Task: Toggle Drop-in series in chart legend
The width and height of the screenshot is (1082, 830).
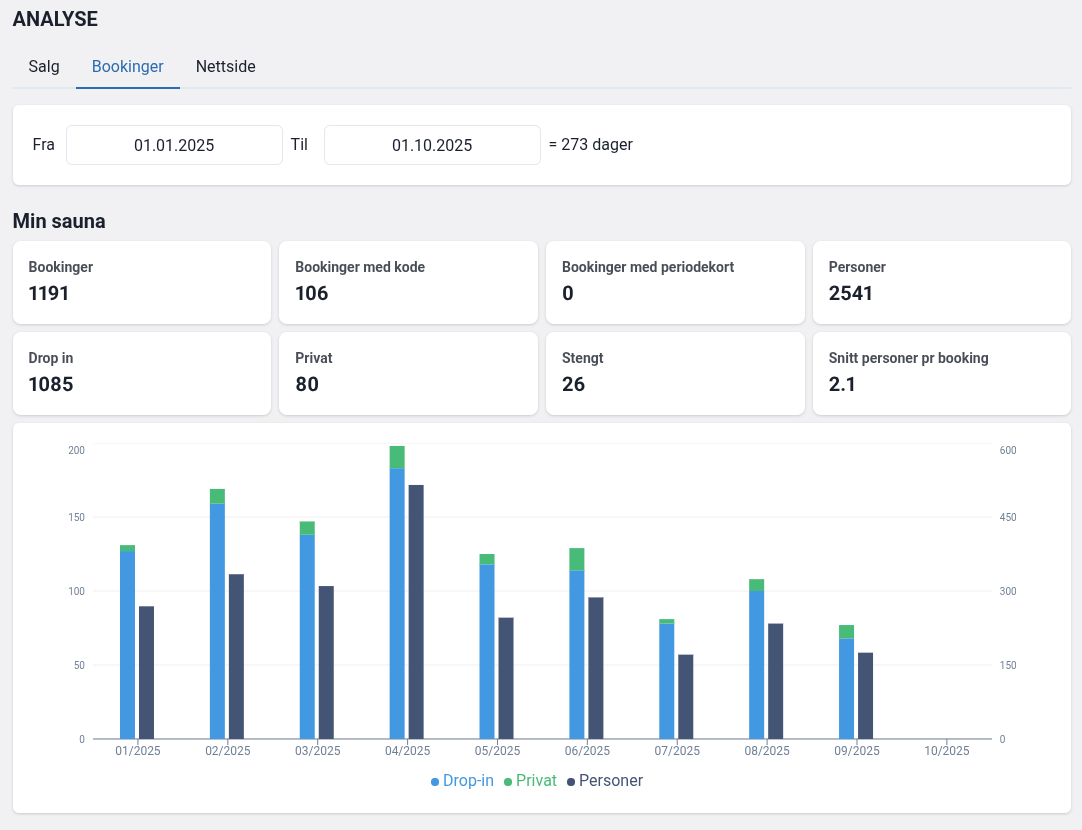Action: click(462, 781)
